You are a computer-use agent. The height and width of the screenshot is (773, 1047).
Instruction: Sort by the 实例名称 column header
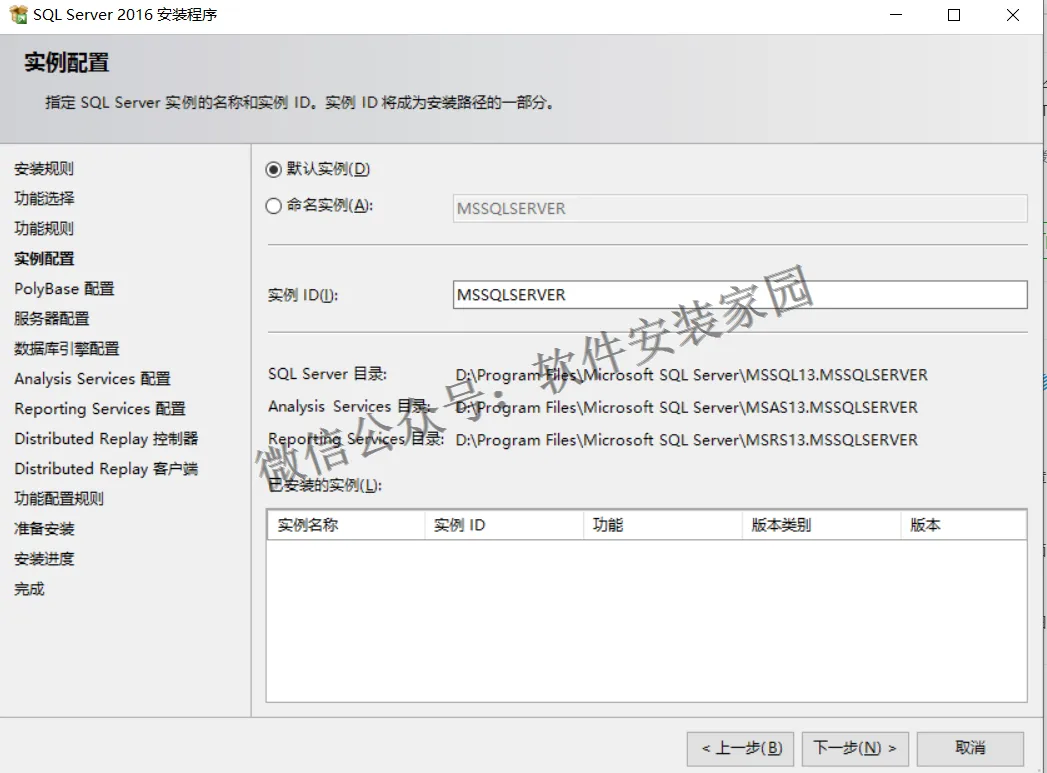345,525
